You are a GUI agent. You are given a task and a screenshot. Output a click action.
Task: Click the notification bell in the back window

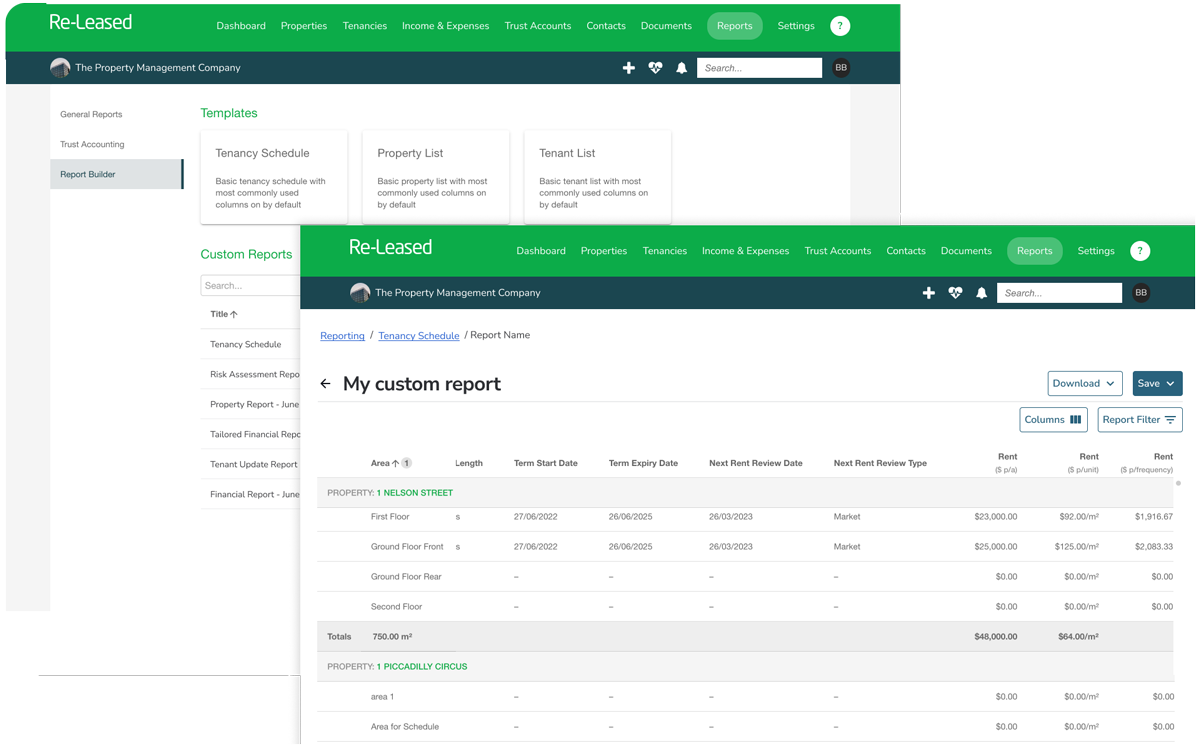pos(681,68)
